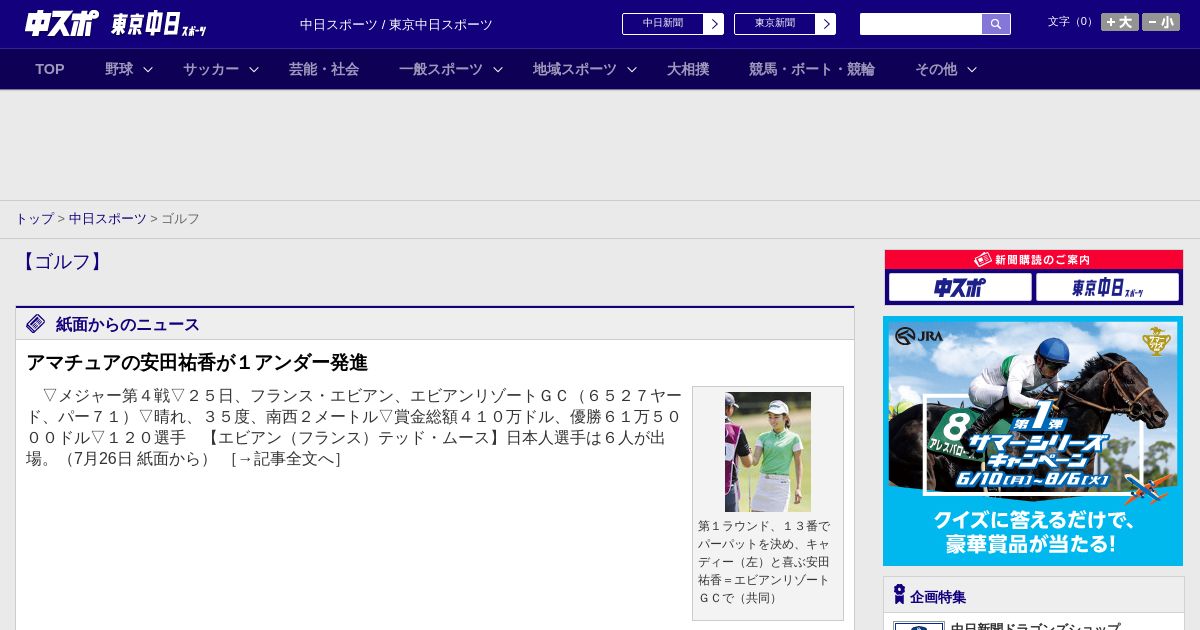This screenshot has width=1200, height=630.
Task: Open the その他 menu
Action: [x=936, y=69]
